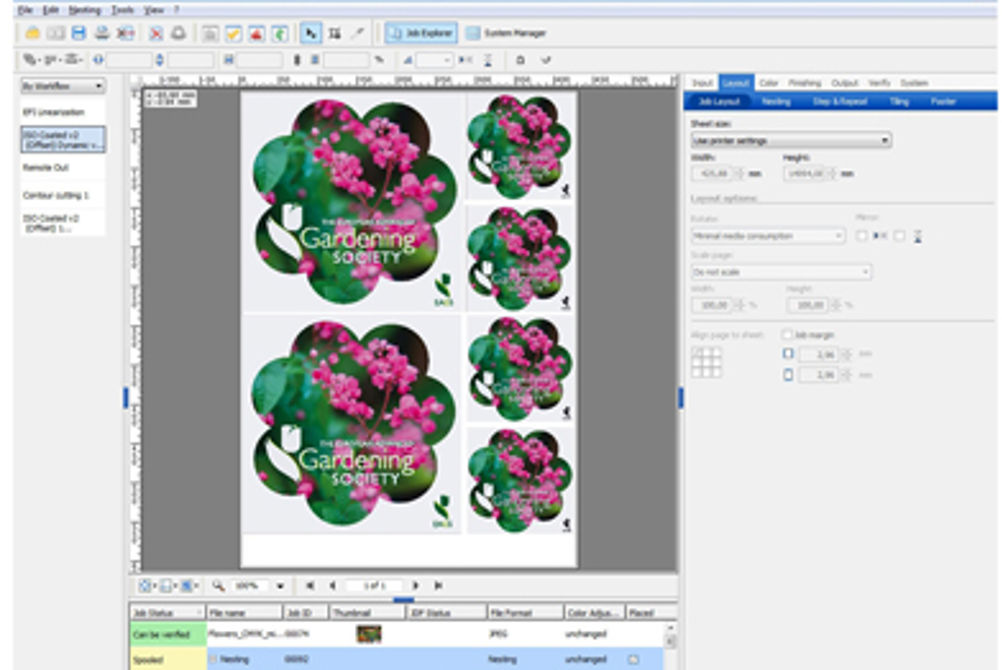Screen dimensions: 1002x670
Task: Tick the Job margin checkbox
Action: (787, 334)
